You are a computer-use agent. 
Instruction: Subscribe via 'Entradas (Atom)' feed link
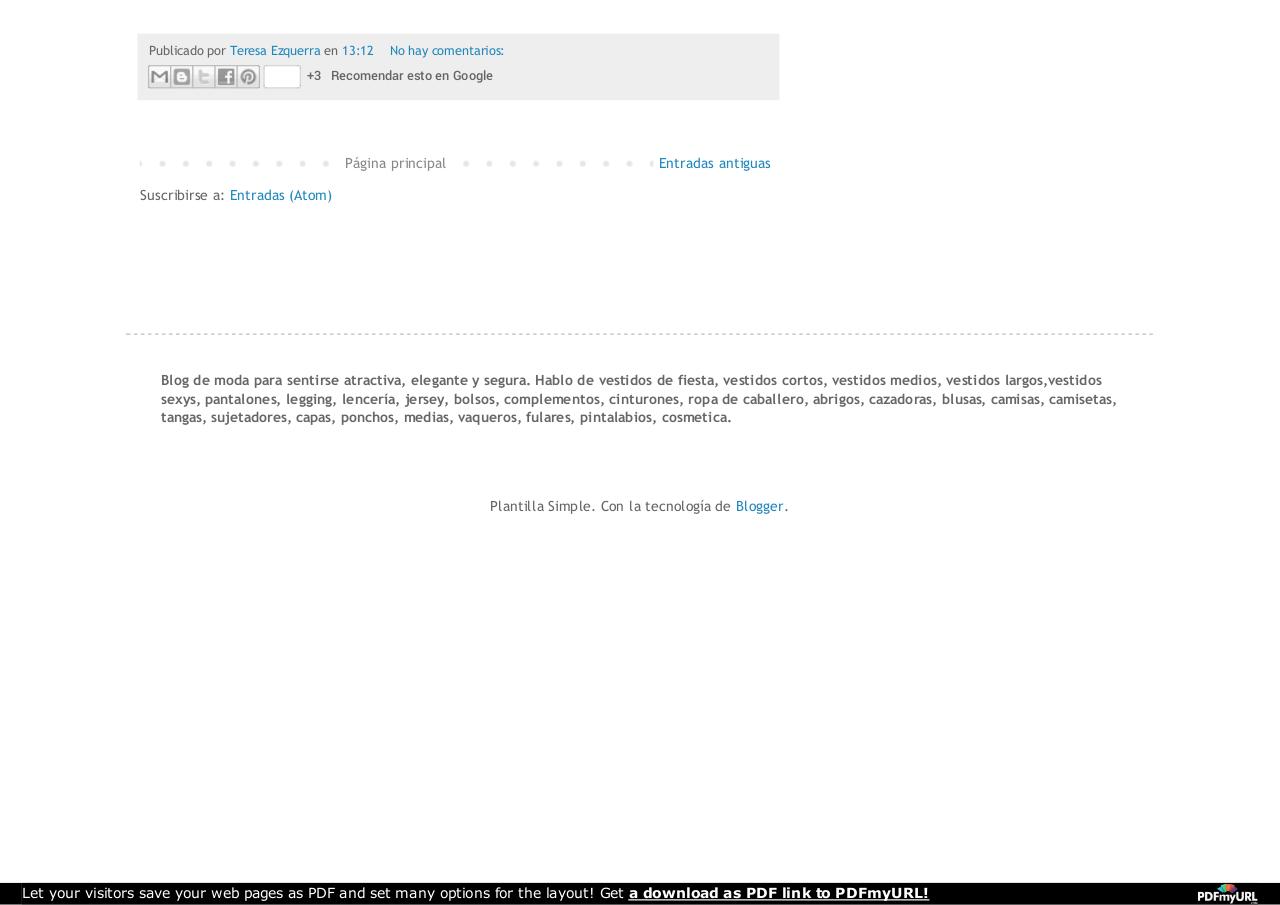280,195
